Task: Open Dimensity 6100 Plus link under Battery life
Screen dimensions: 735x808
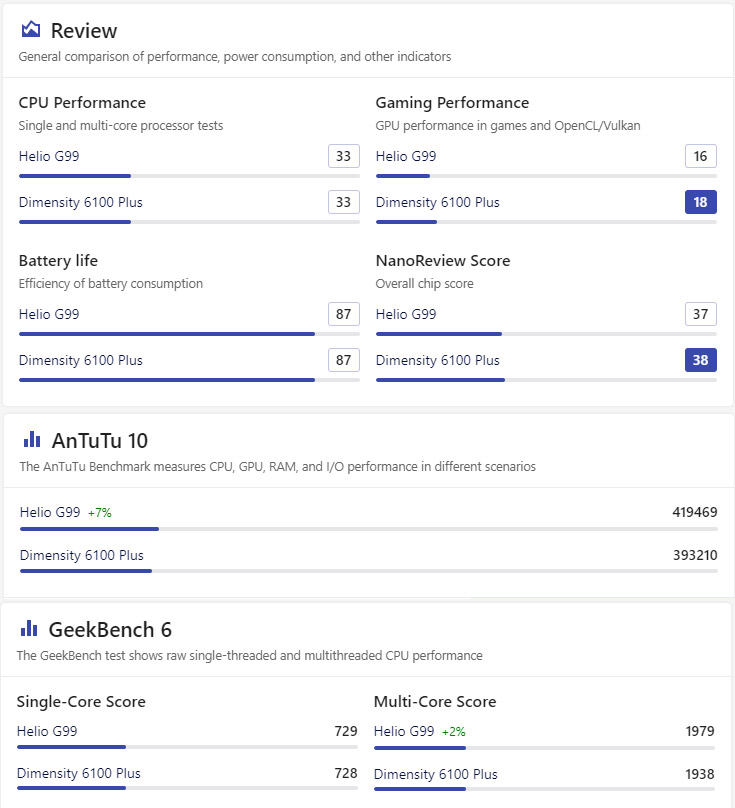Action: point(80,360)
